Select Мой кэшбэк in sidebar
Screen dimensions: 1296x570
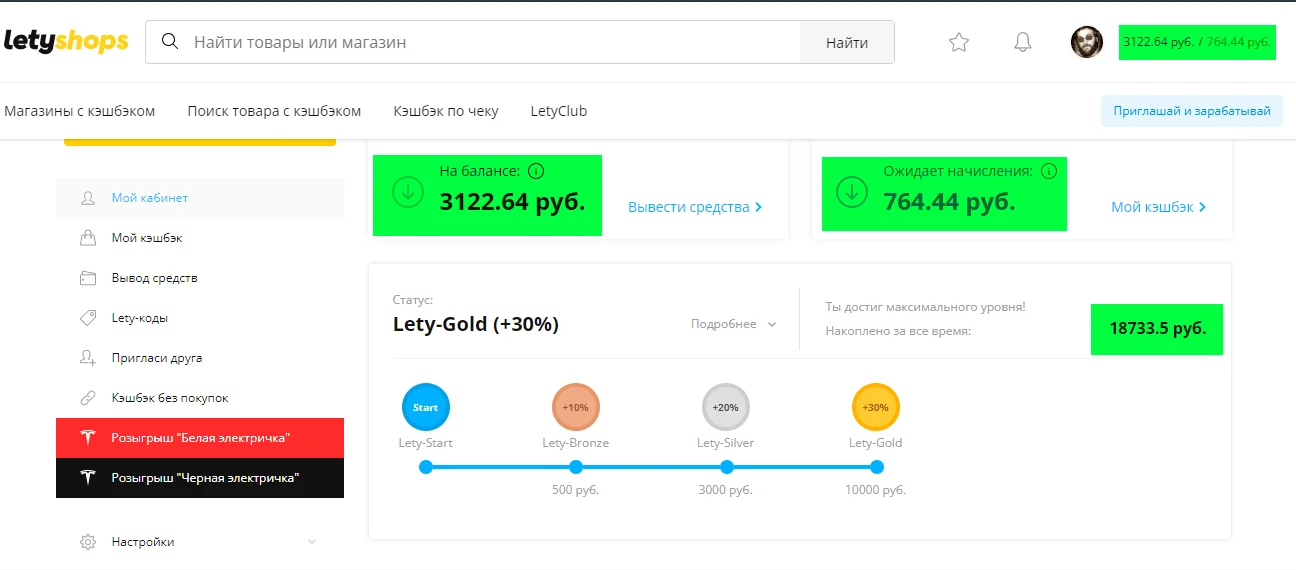tap(200, 238)
